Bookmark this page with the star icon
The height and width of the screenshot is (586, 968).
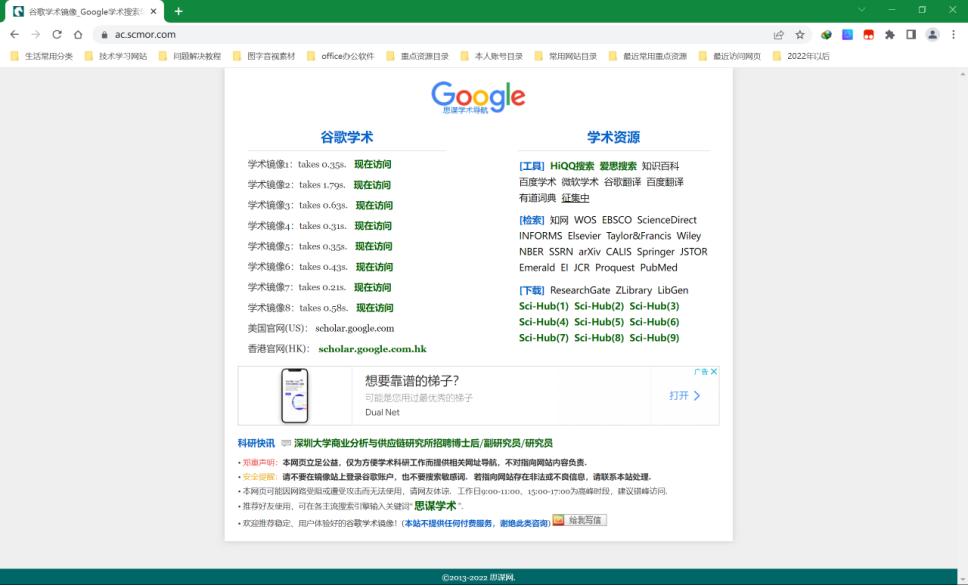800,35
